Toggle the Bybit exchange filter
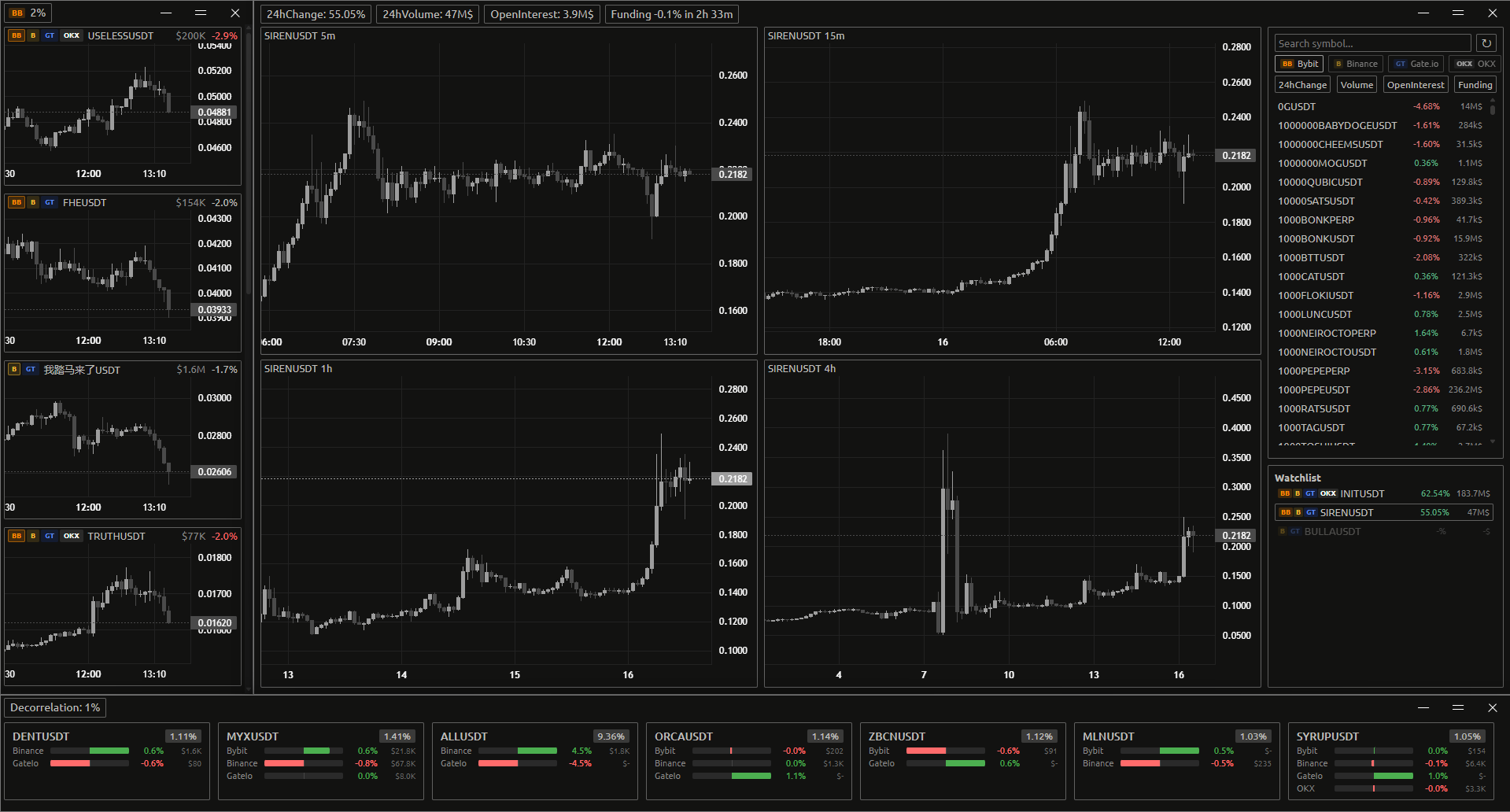This screenshot has width=1510, height=812. pos(1299,64)
